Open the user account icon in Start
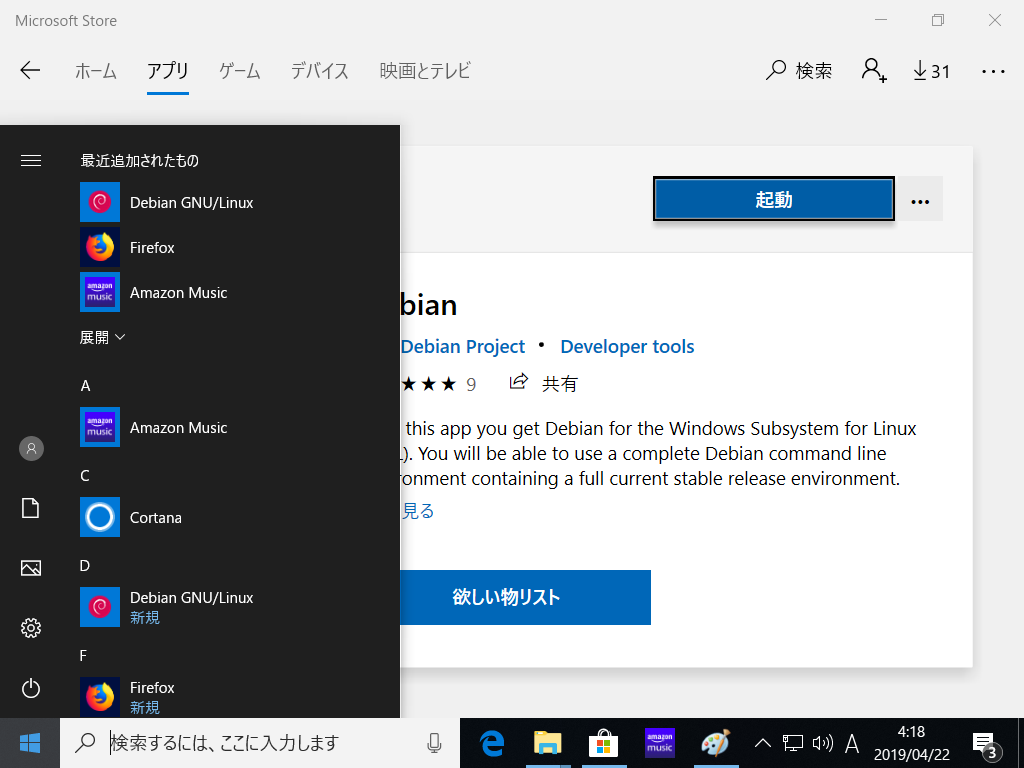The height and width of the screenshot is (768, 1024). [31, 449]
